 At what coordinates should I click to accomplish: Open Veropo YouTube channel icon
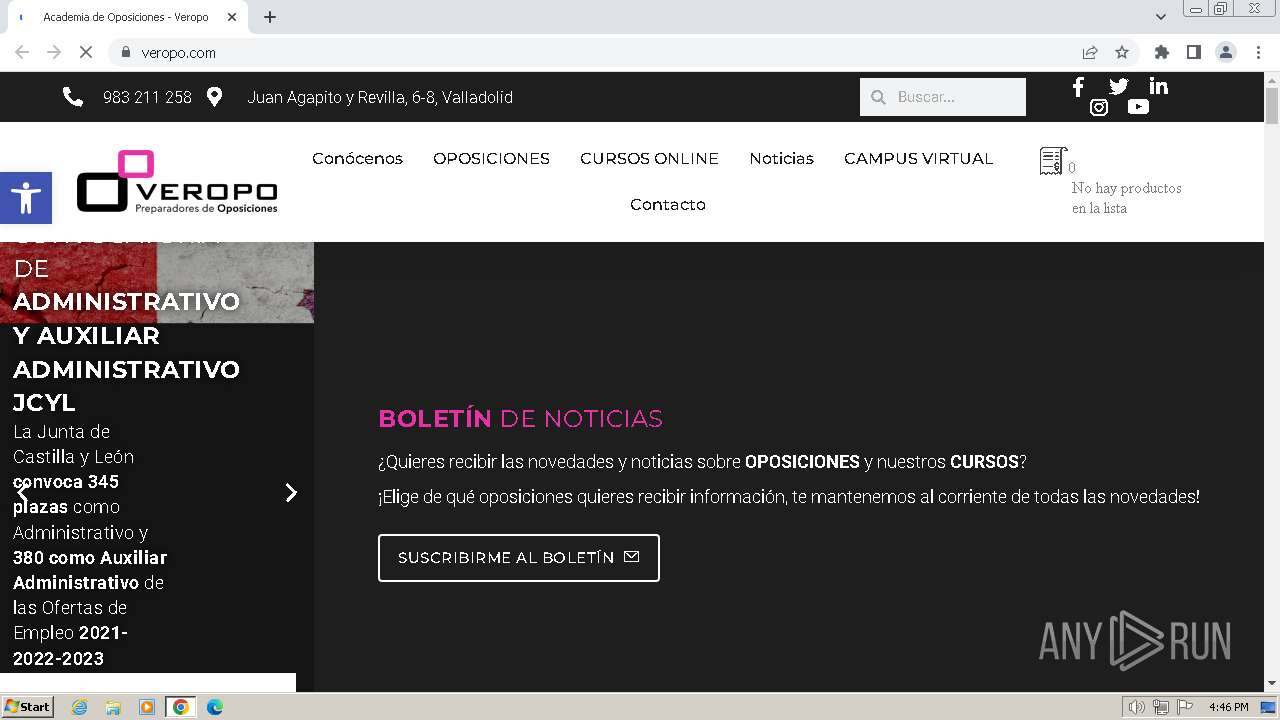[x=1138, y=107]
